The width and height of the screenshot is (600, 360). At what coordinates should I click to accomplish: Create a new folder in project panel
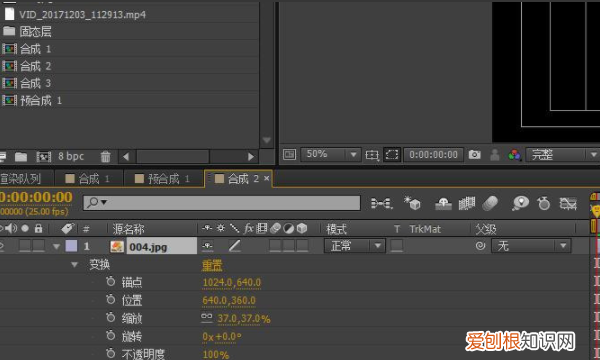point(21,156)
